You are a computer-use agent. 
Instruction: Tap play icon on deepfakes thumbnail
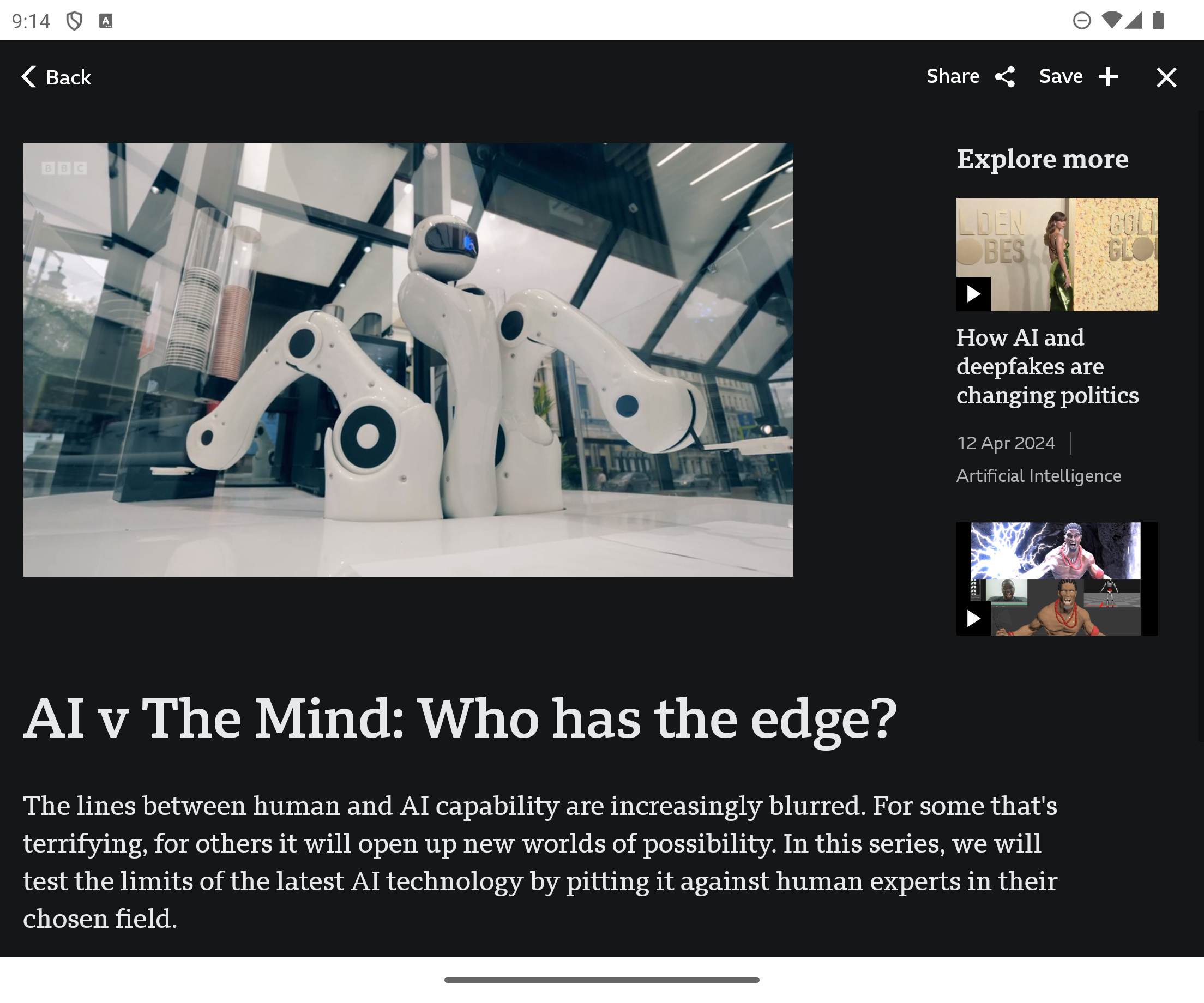click(x=973, y=294)
